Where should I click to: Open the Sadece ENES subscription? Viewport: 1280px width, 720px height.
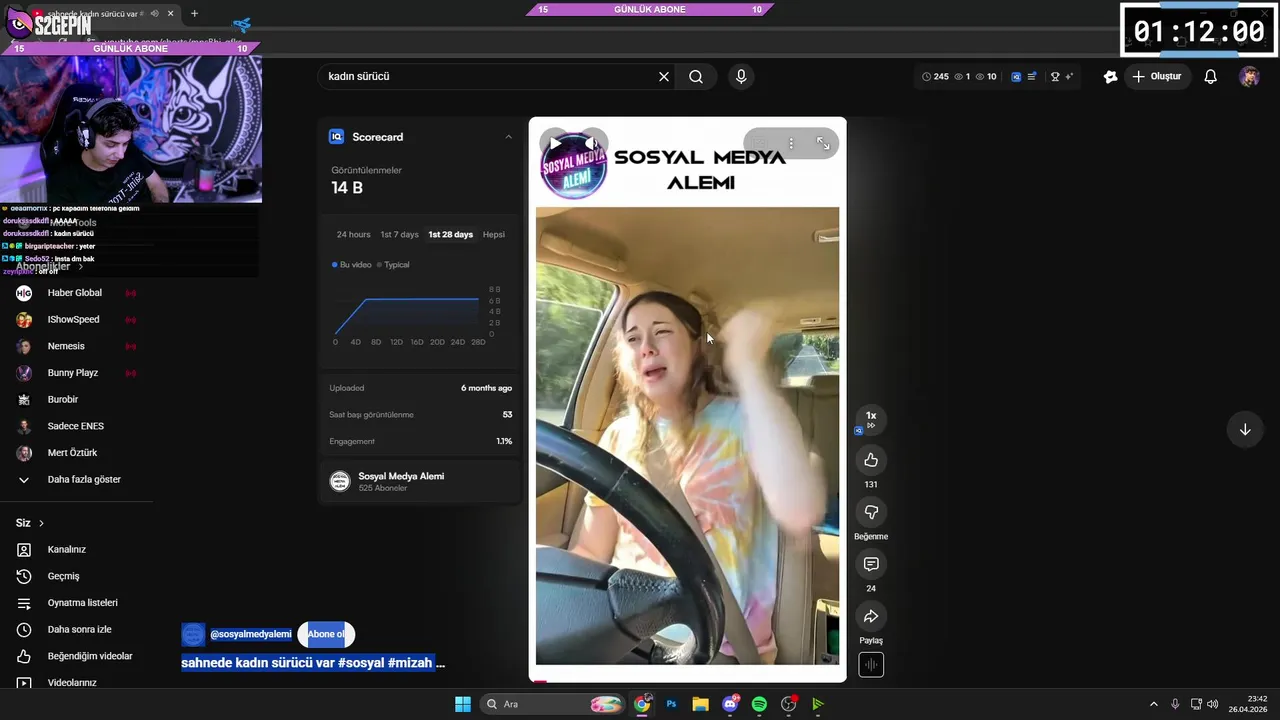pos(76,426)
